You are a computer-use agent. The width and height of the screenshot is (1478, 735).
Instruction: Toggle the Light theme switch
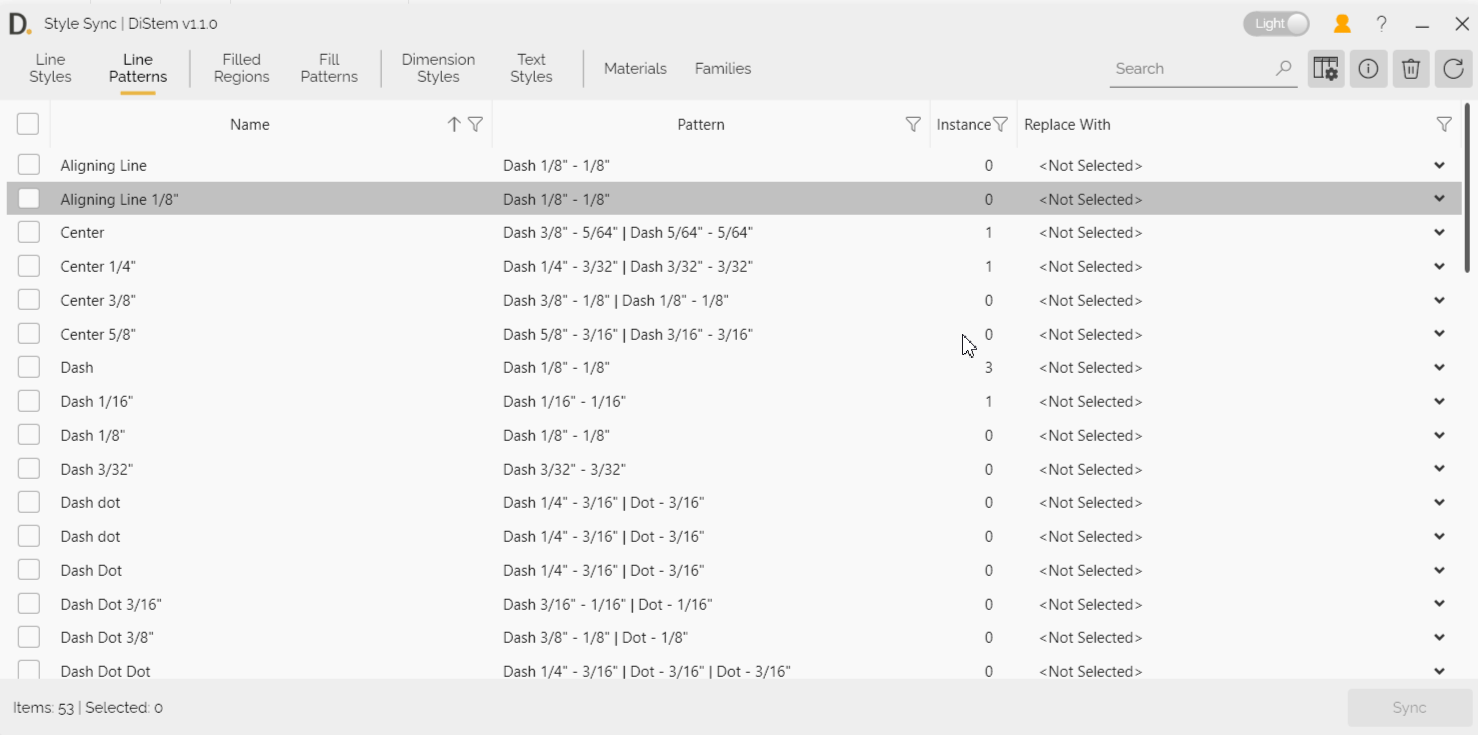click(1275, 23)
